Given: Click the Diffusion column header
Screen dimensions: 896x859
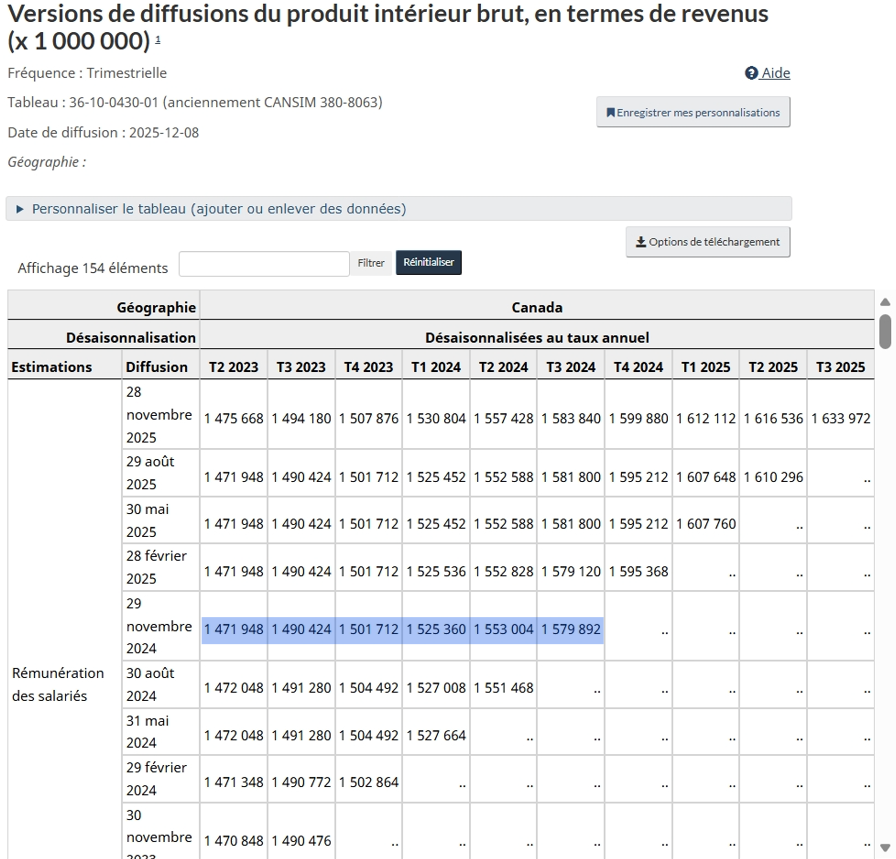Looking at the screenshot, I should point(157,367).
